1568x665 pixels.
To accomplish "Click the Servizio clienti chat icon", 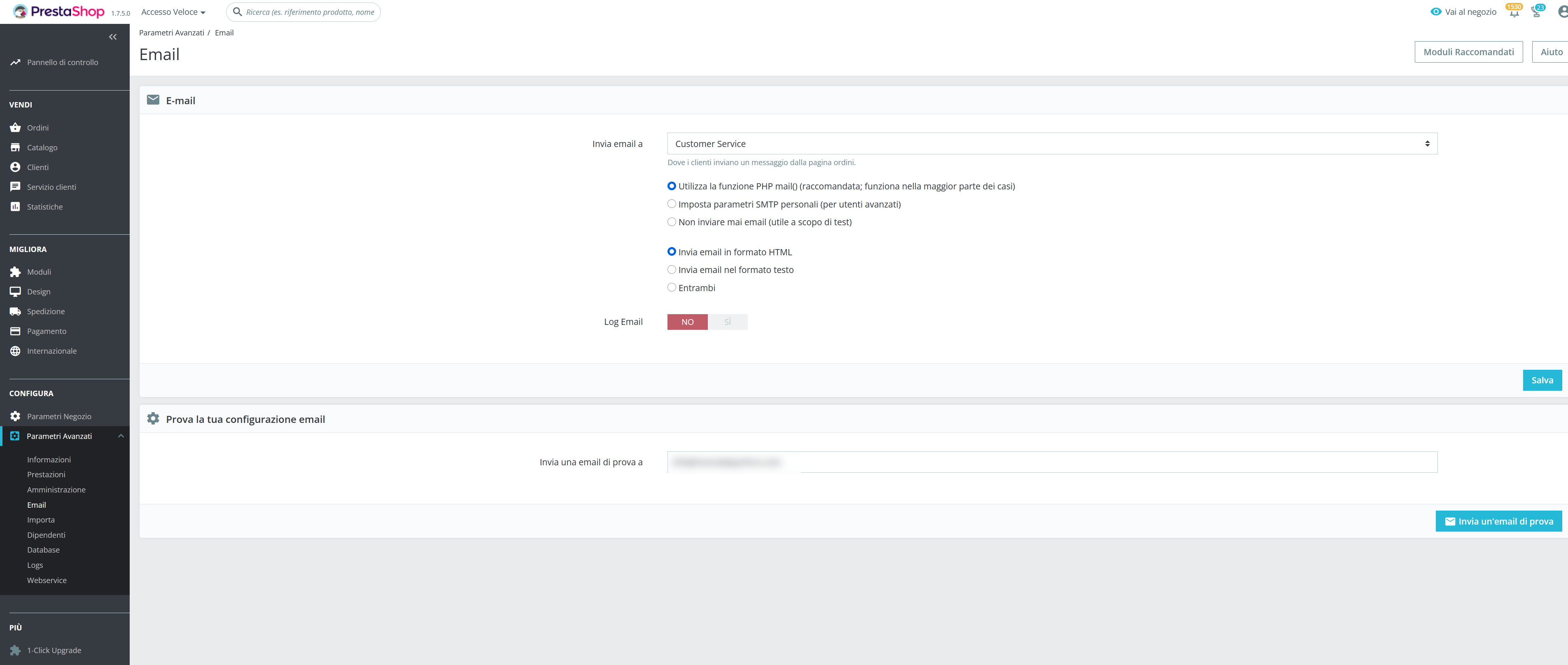I will click(15, 187).
